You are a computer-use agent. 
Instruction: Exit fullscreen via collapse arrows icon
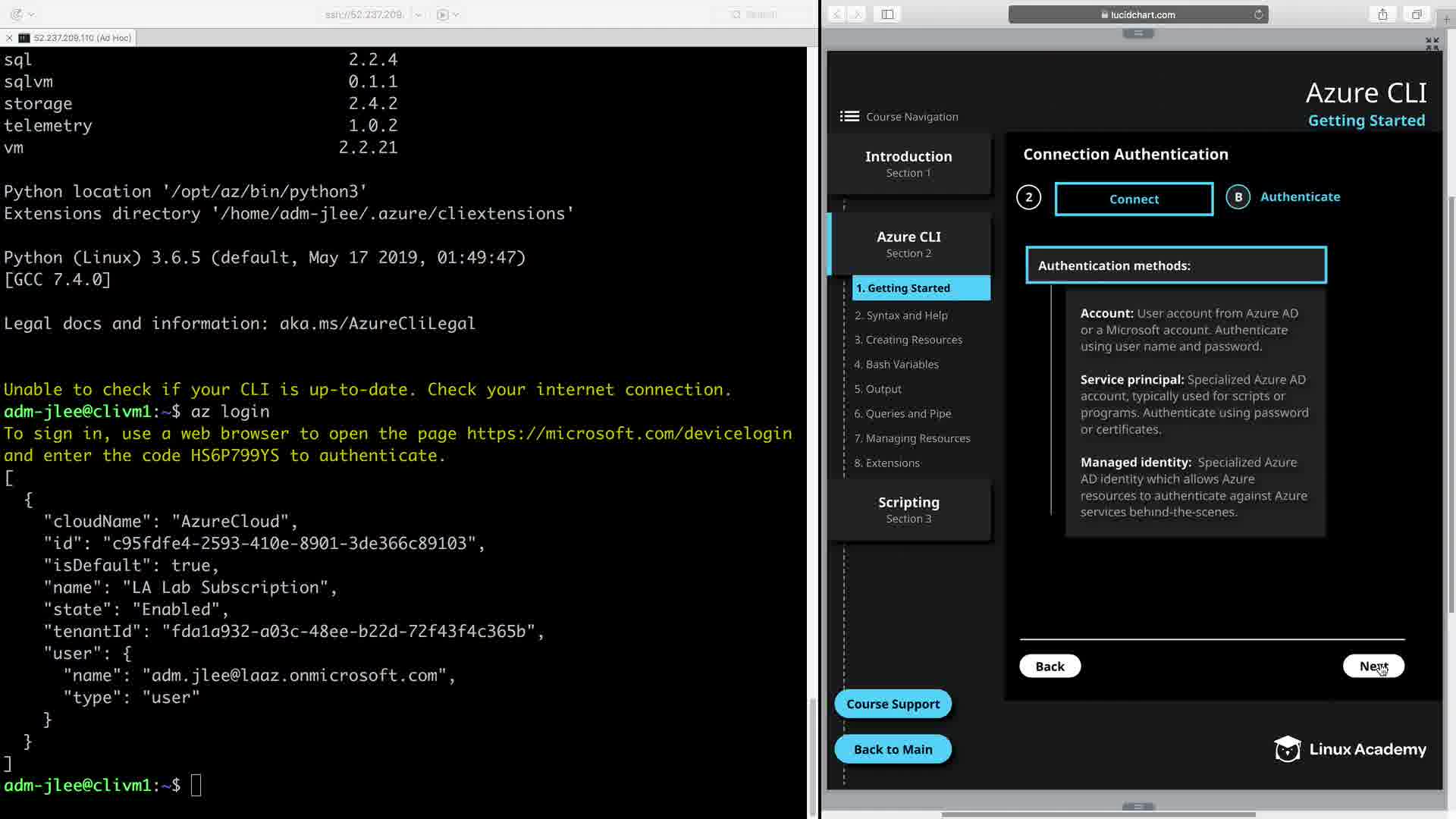tap(1432, 44)
